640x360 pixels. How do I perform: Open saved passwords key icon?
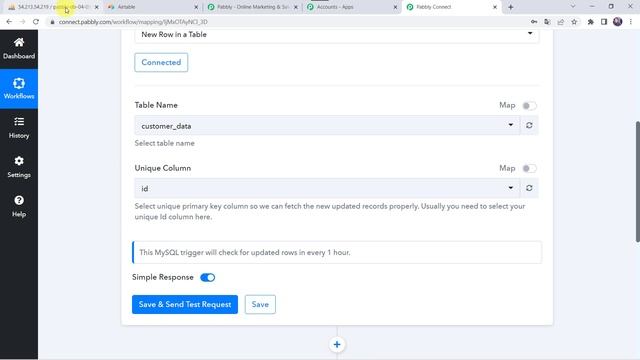[534, 22]
